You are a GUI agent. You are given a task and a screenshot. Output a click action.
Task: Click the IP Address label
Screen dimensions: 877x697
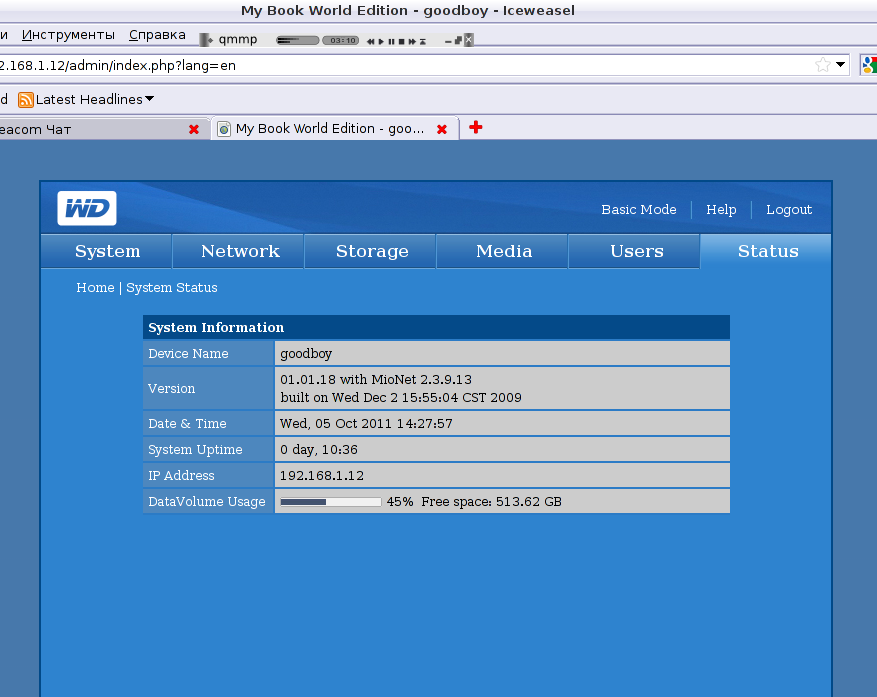181,475
